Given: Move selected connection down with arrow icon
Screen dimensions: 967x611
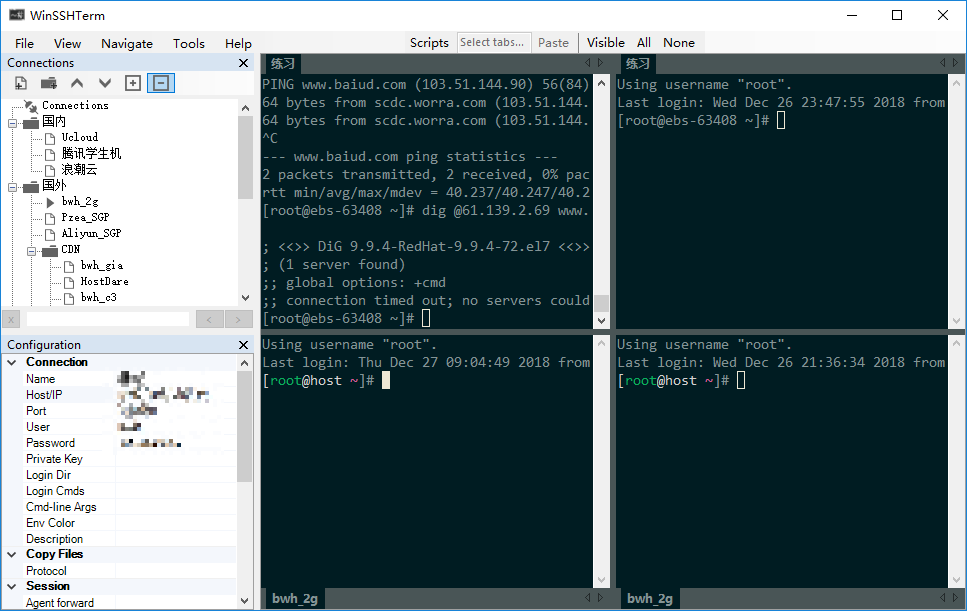Looking at the screenshot, I should pos(105,83).
